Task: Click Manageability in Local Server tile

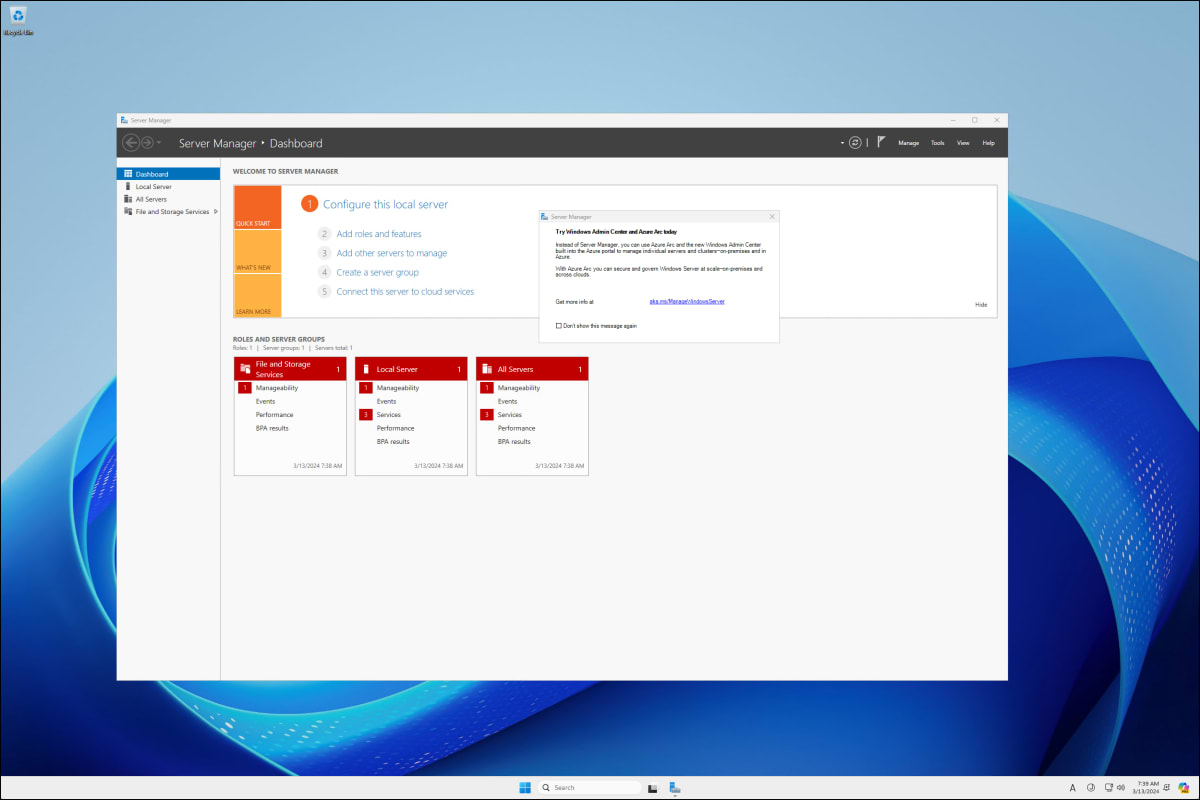Action: 398,388
